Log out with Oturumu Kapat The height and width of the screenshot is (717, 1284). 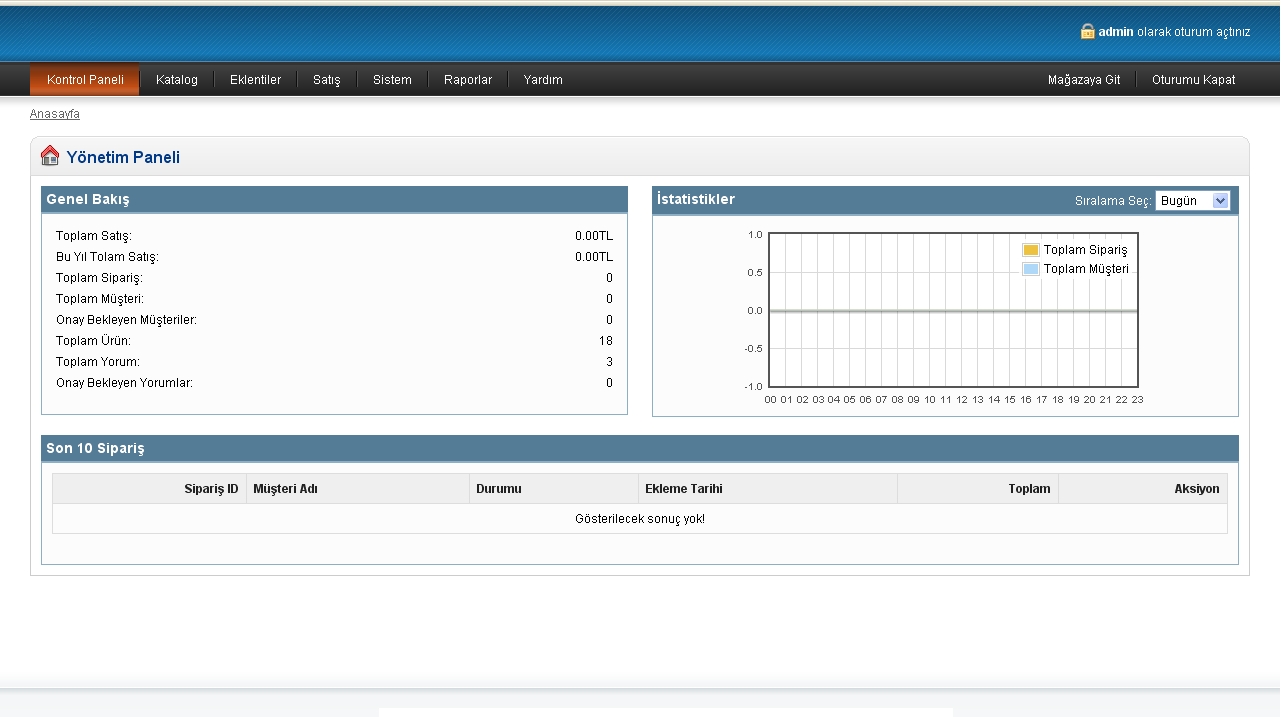coord(1193,80)
